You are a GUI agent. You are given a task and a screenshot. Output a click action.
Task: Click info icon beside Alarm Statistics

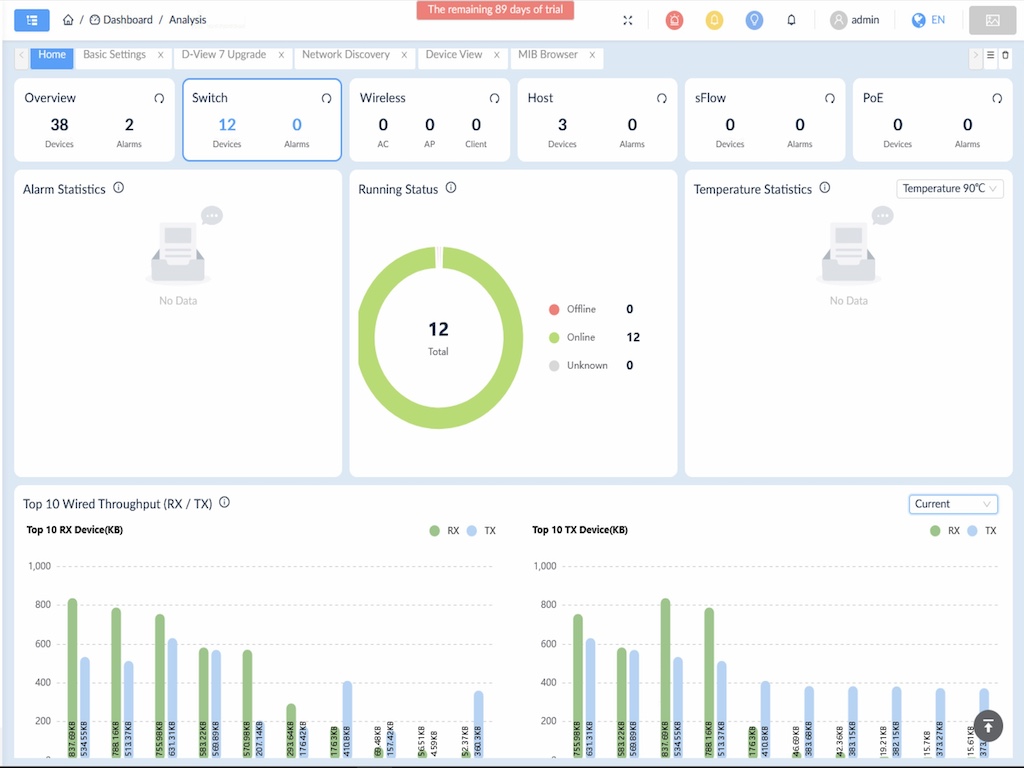click(x=119, y=188)
